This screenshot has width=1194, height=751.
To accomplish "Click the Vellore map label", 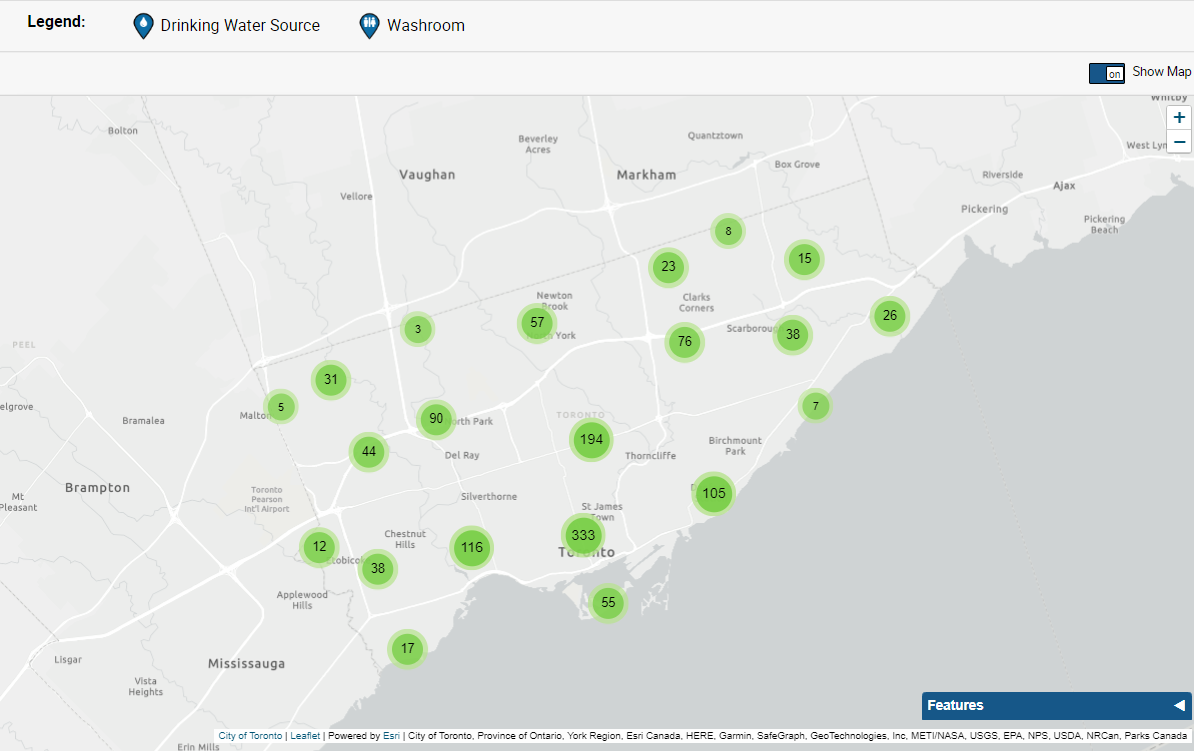I will (356, 197).
